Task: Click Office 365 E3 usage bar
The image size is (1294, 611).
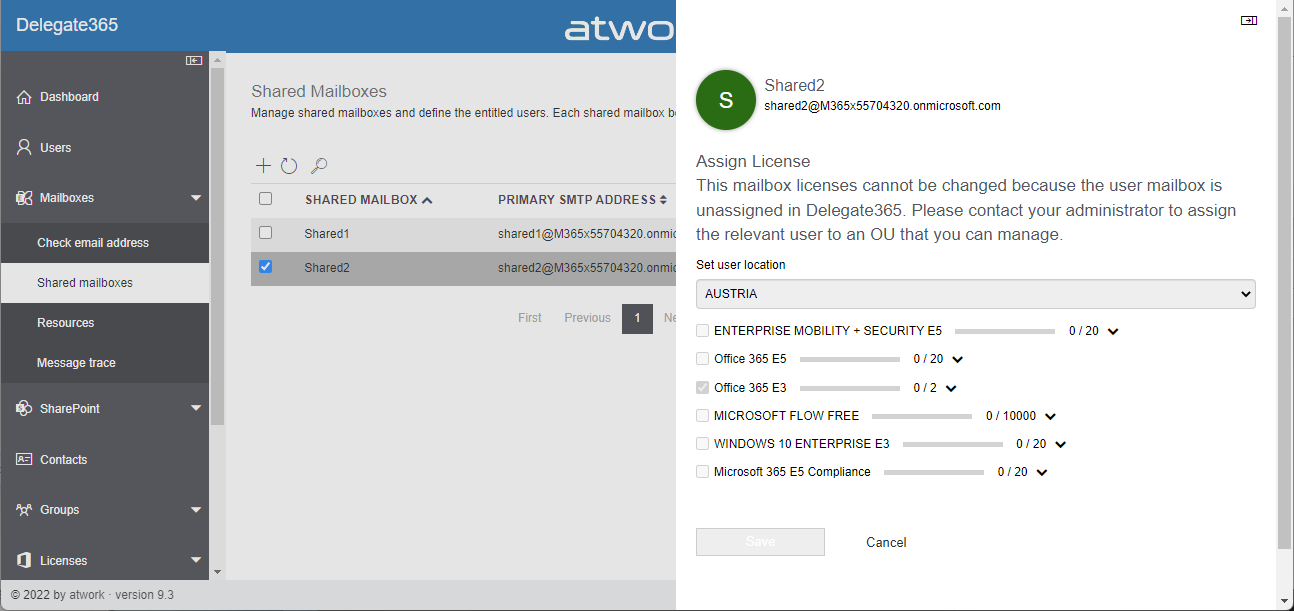Action: point(850,387)
